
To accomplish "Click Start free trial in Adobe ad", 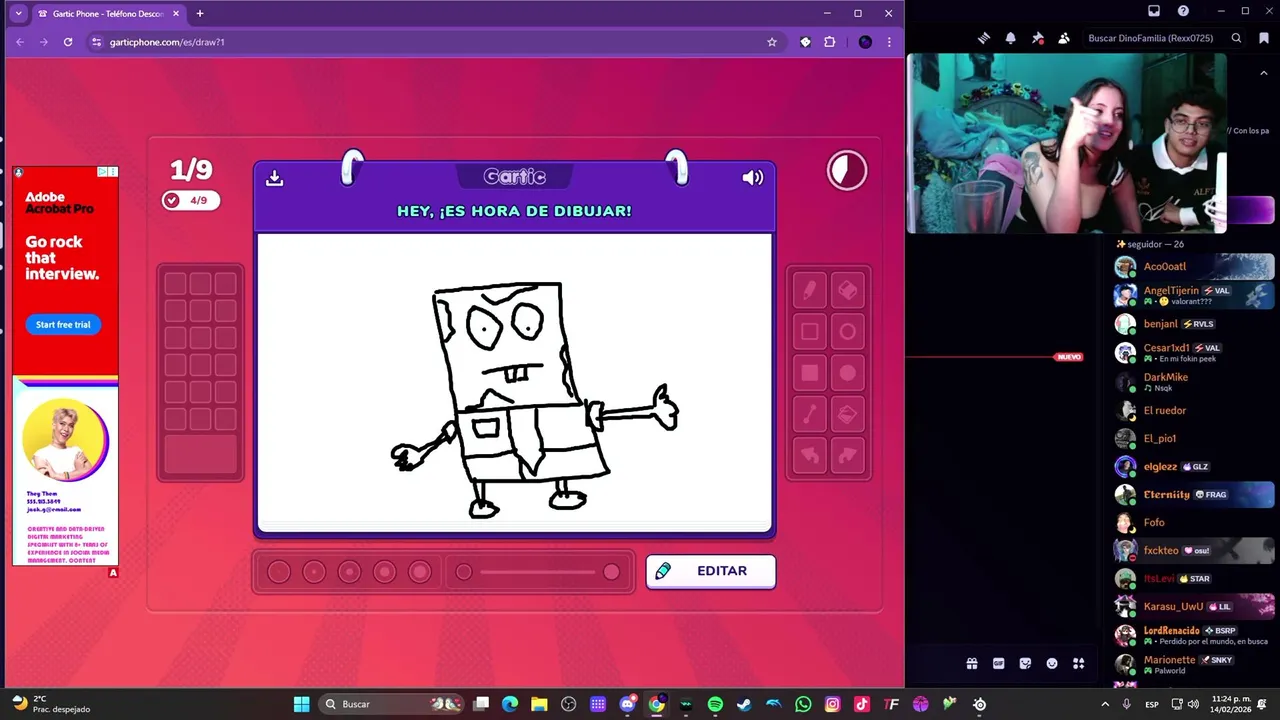I will coord(63,324).
